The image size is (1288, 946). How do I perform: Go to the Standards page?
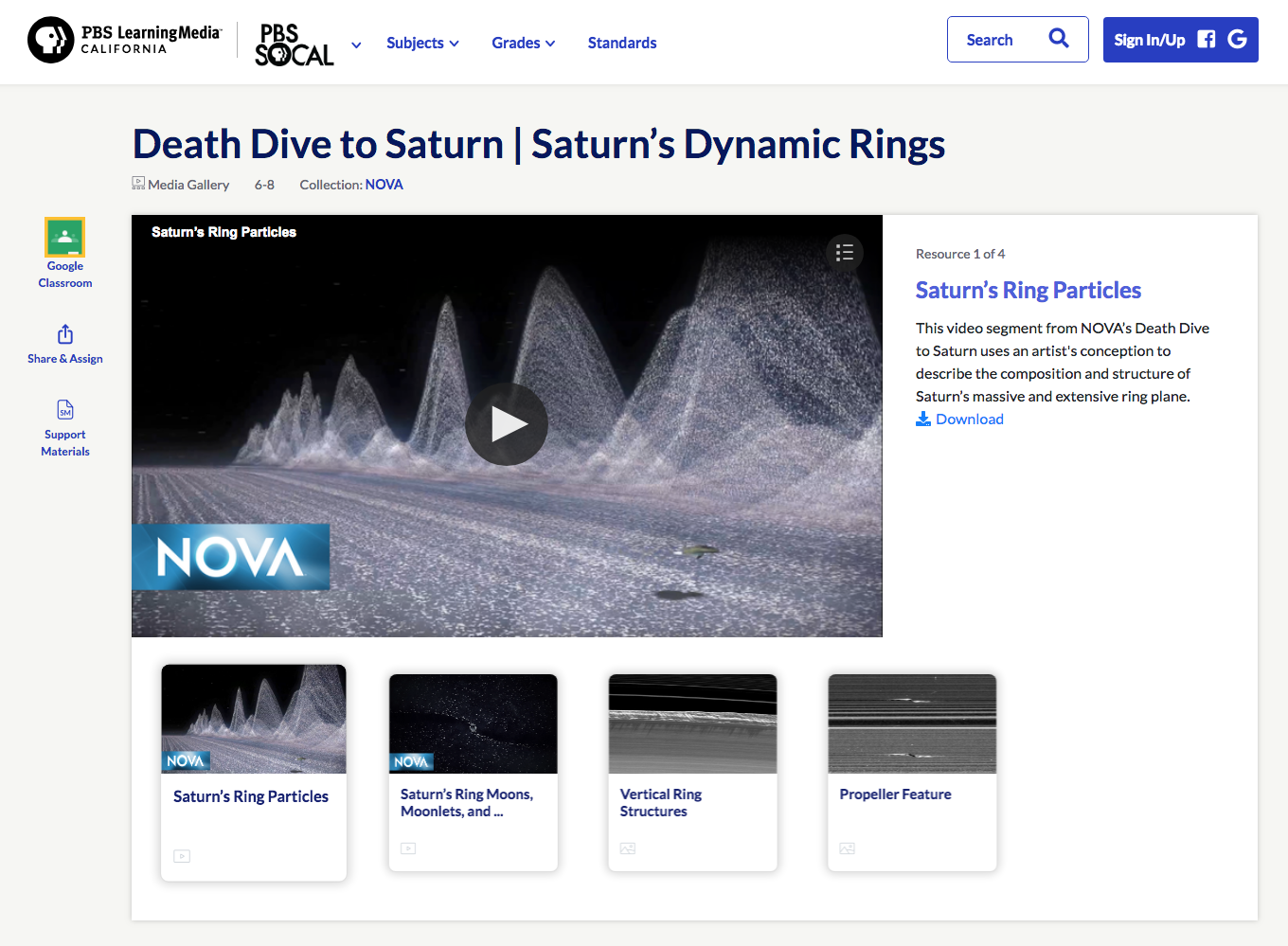(622, 43)
